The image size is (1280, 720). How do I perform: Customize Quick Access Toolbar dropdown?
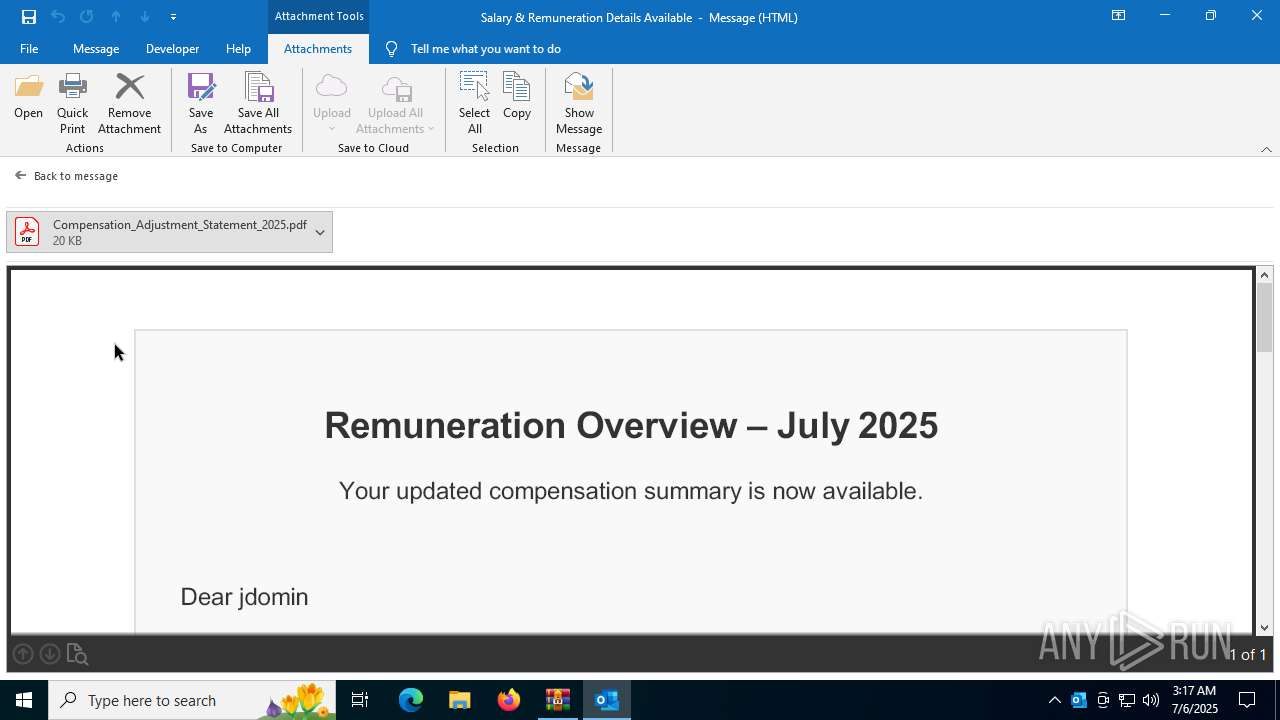coord(173,17)
